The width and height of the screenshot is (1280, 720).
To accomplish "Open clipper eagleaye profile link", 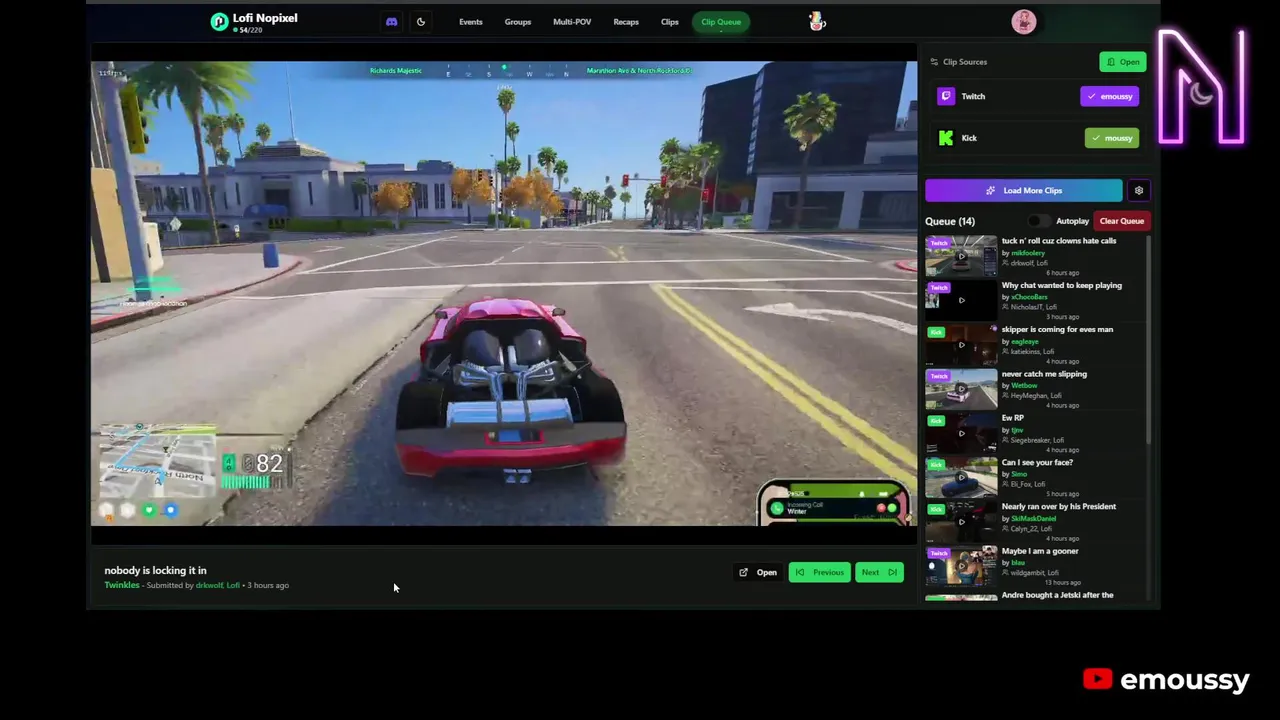I will tap(1025, 341).
